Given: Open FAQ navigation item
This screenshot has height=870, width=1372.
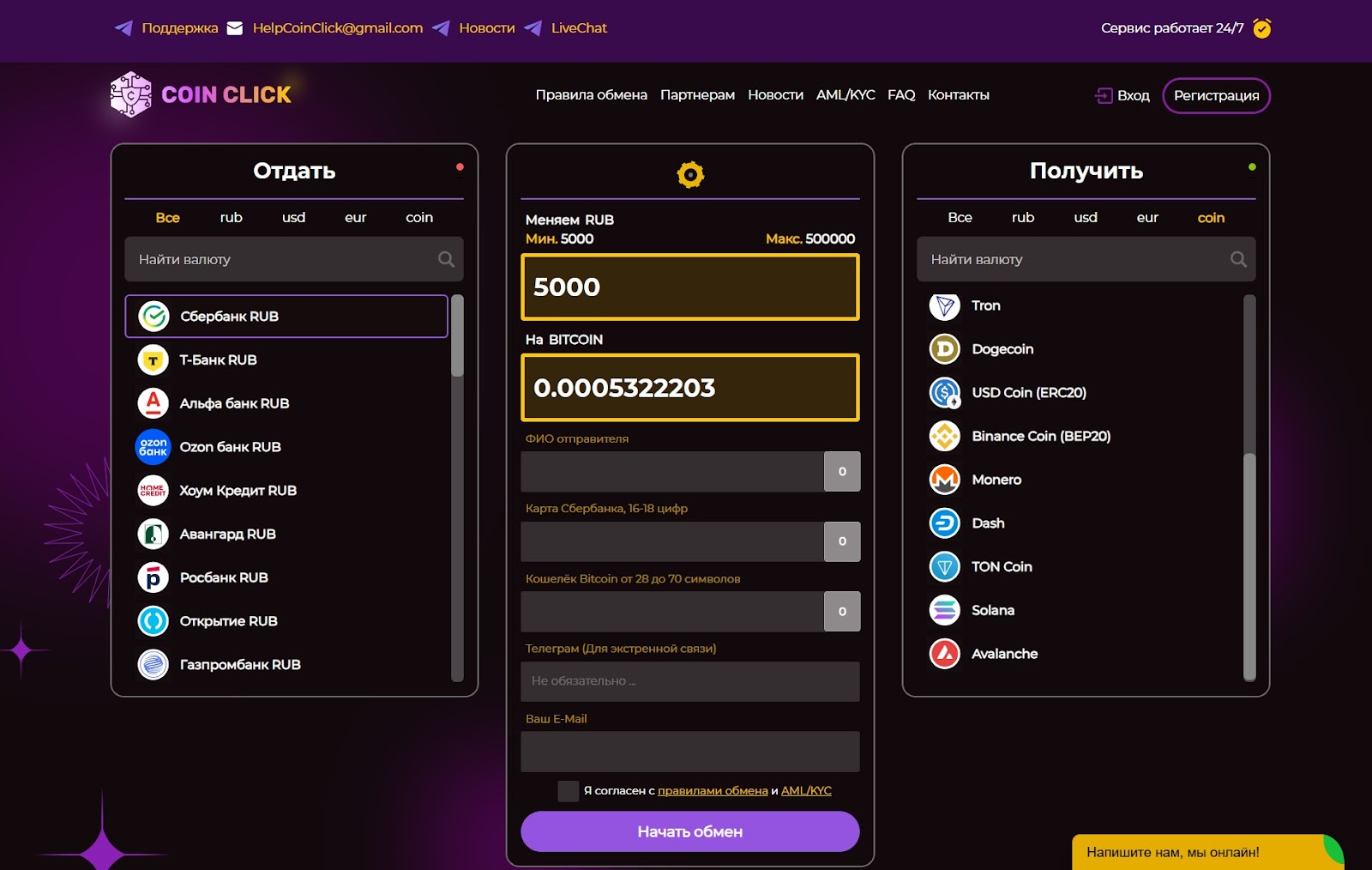Looking at the screenshot, I should pos(901,95).
